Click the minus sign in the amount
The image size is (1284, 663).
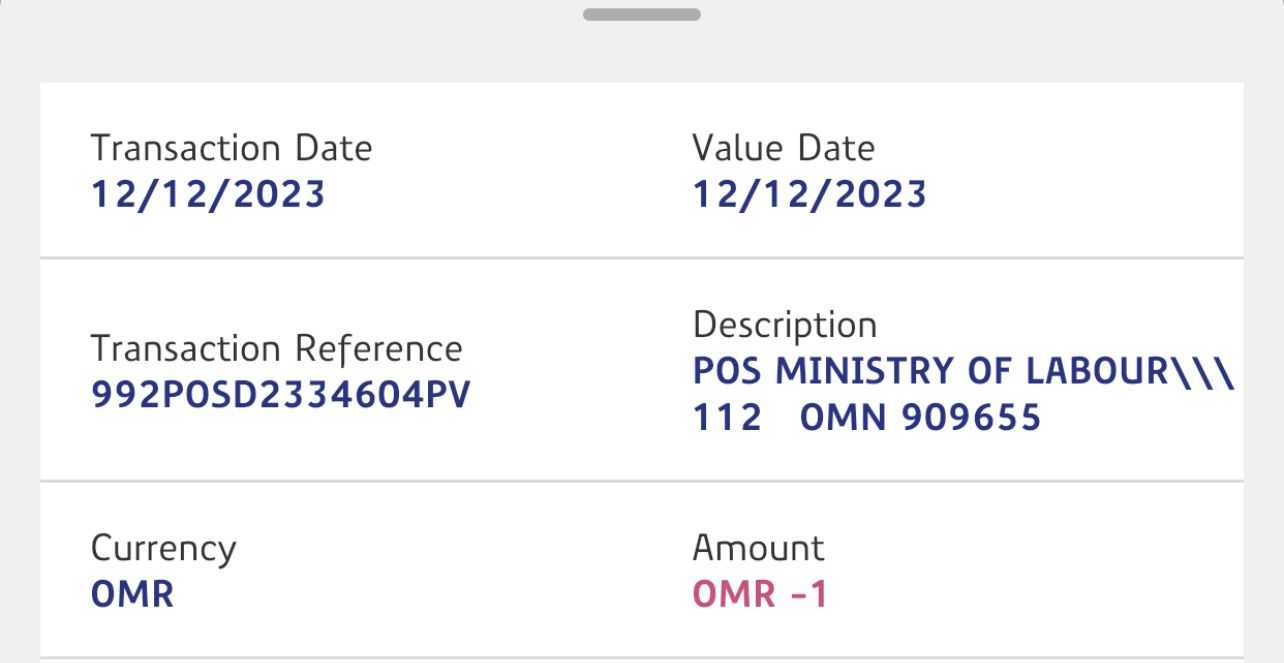pyautogui.click(x=798, y=596)
